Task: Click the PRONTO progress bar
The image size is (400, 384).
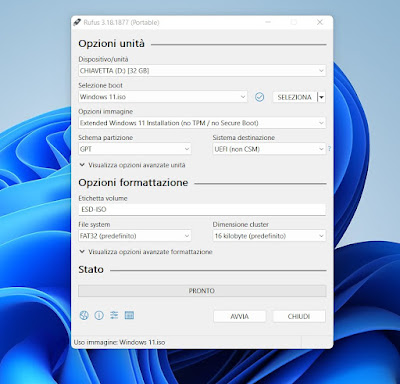Action: click(202, 291)
